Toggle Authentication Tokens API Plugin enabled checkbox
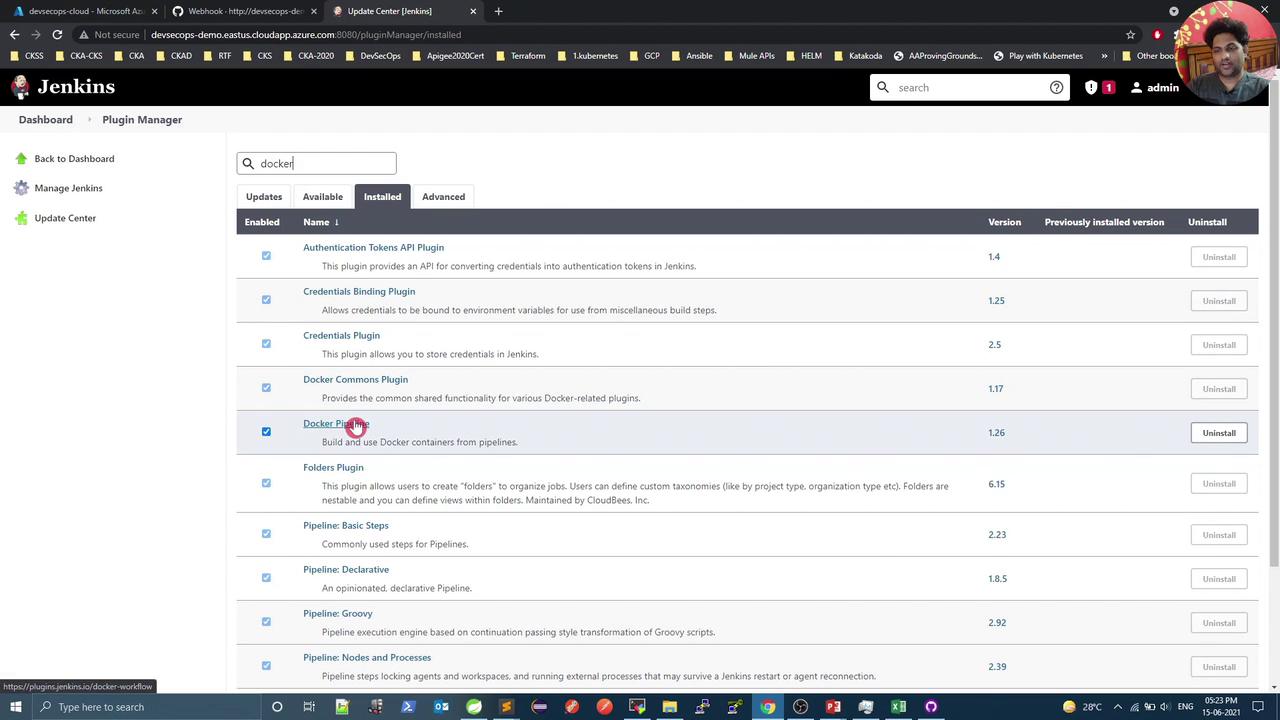Image resolution: width=1280 pixels, height=720 pixels. click(x=266, y=256)
